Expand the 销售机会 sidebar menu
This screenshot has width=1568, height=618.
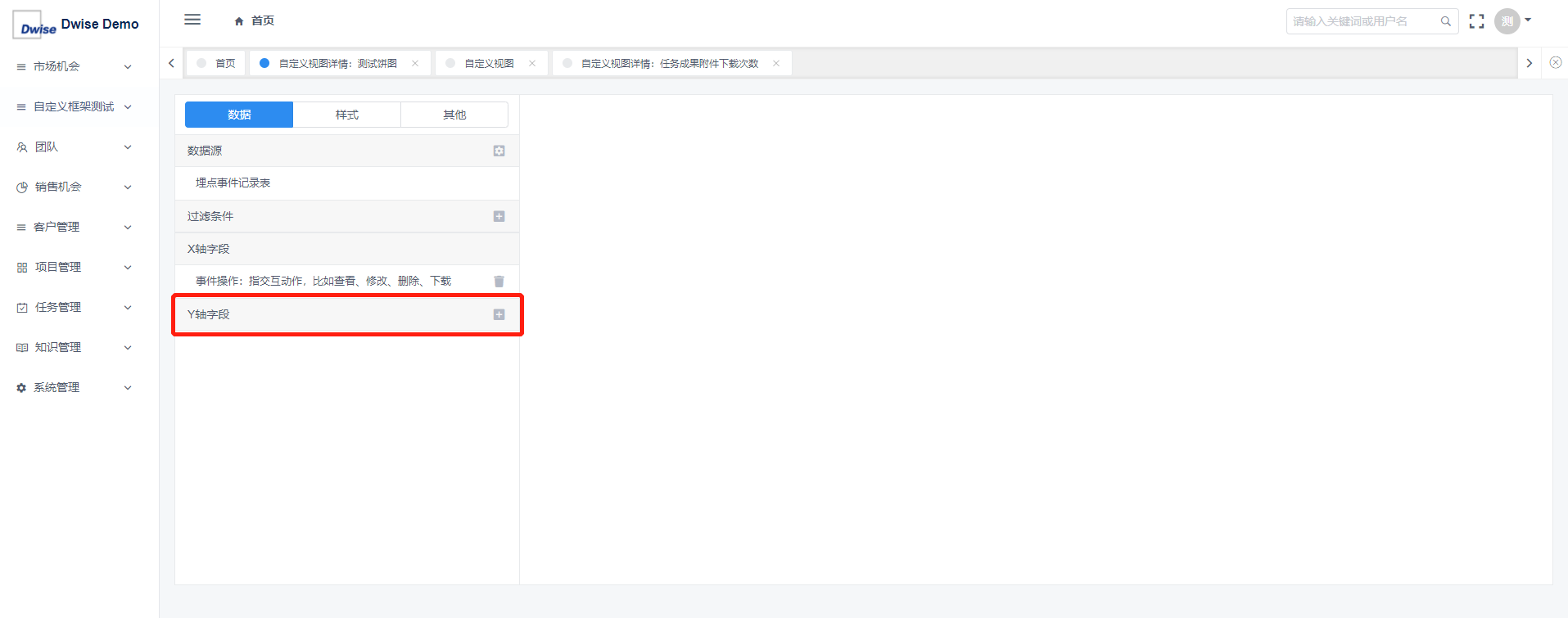point(74,187)
